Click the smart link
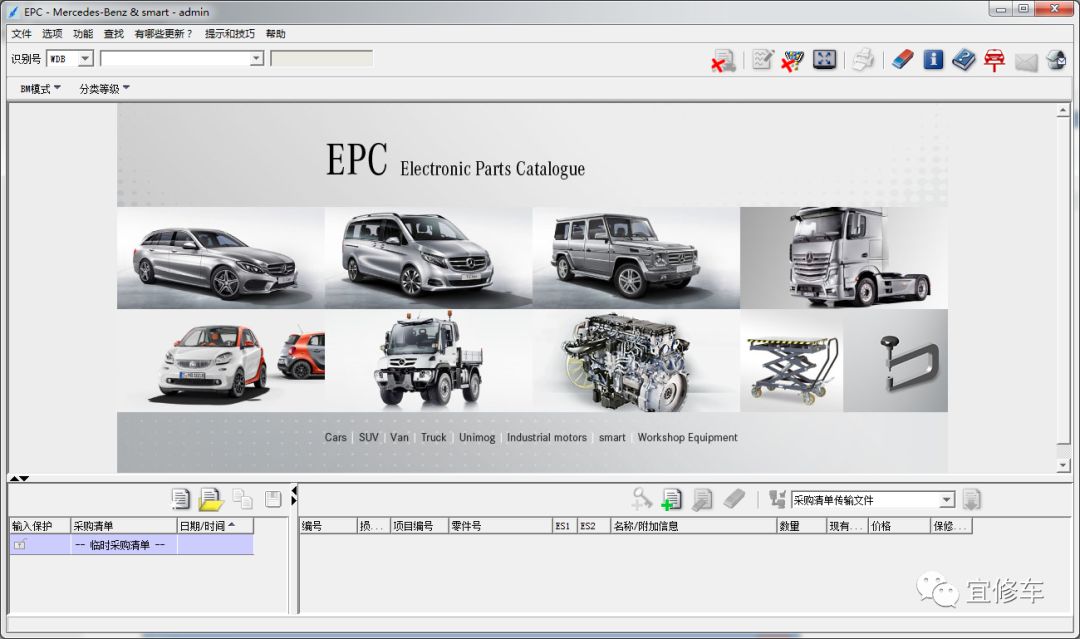This screenshot has width=1080, height=639. (612, 437)
